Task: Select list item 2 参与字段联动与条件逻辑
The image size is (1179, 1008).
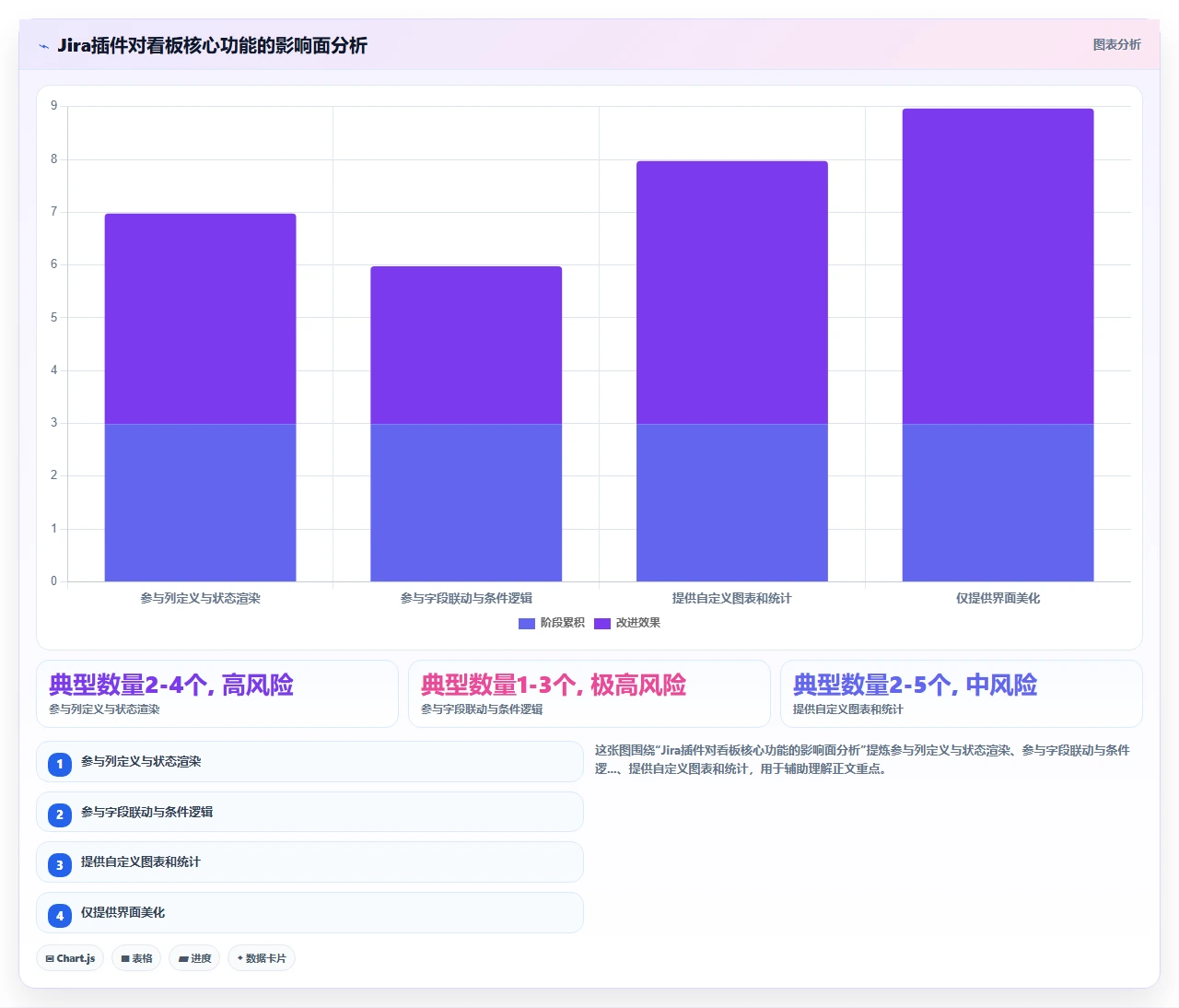Action: coord(309,812)
